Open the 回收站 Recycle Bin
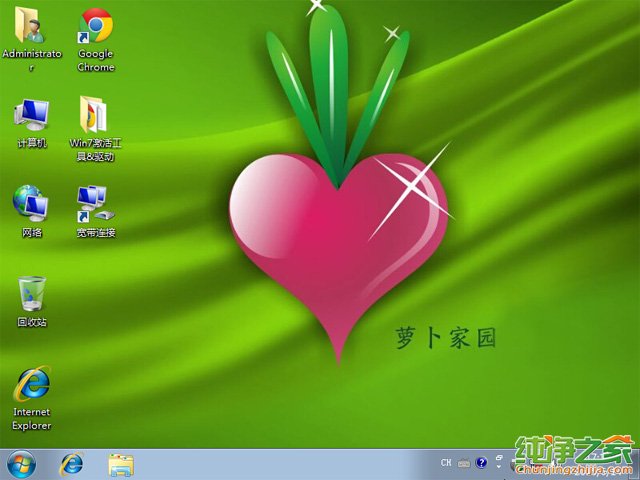Image resolution: width=640 pixels, height=480 pixels. tap(31, 295)
